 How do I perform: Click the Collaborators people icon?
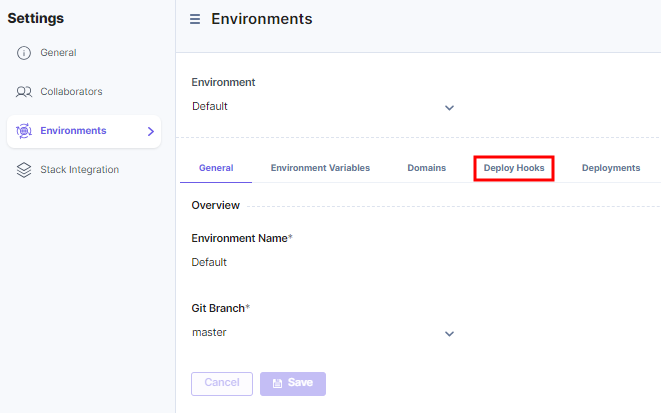point(24,92)
